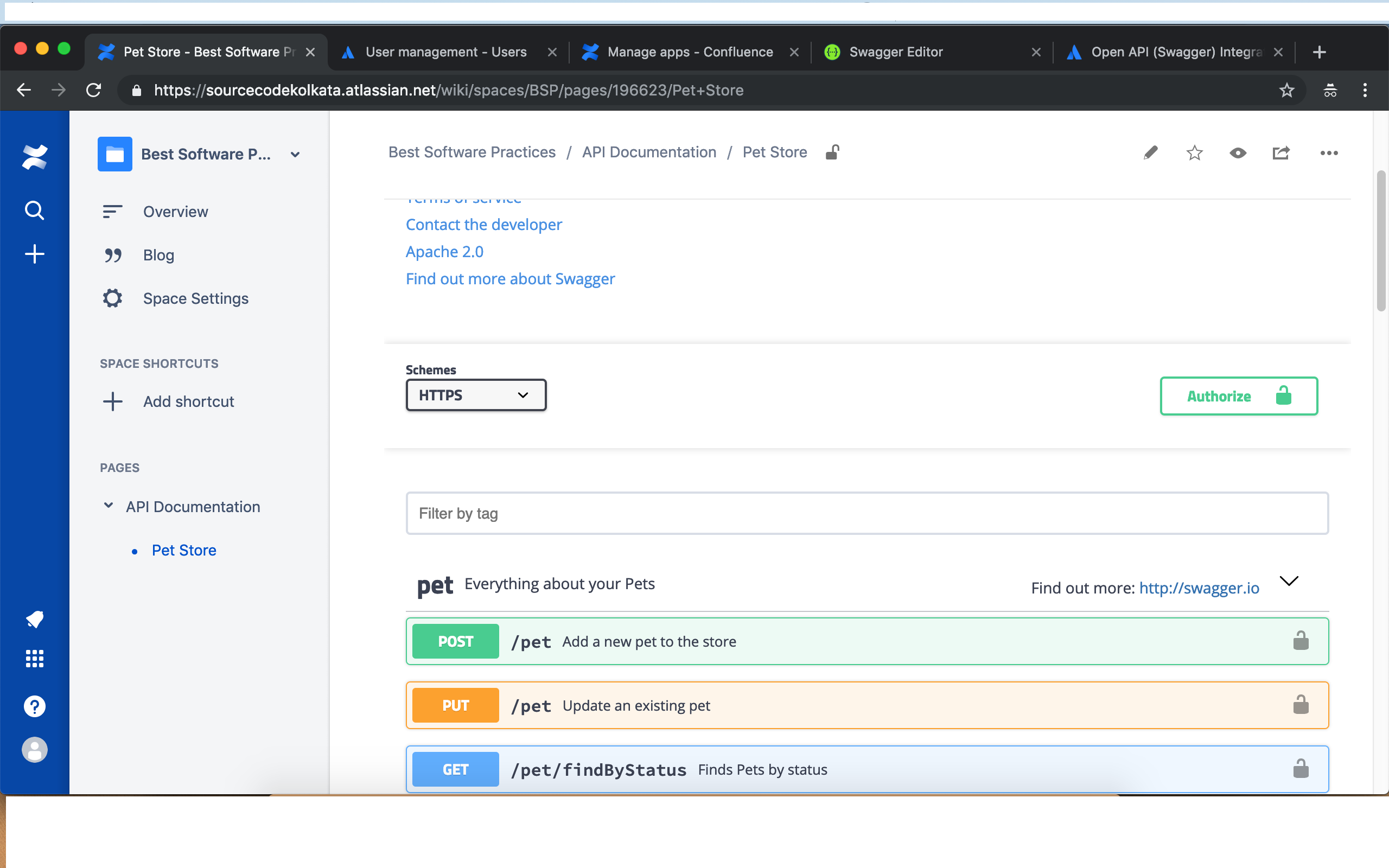Image resolution: width=1389 pixels, height=868 pixels.
Task: Star this page as a favorite
Action: 1194,152
